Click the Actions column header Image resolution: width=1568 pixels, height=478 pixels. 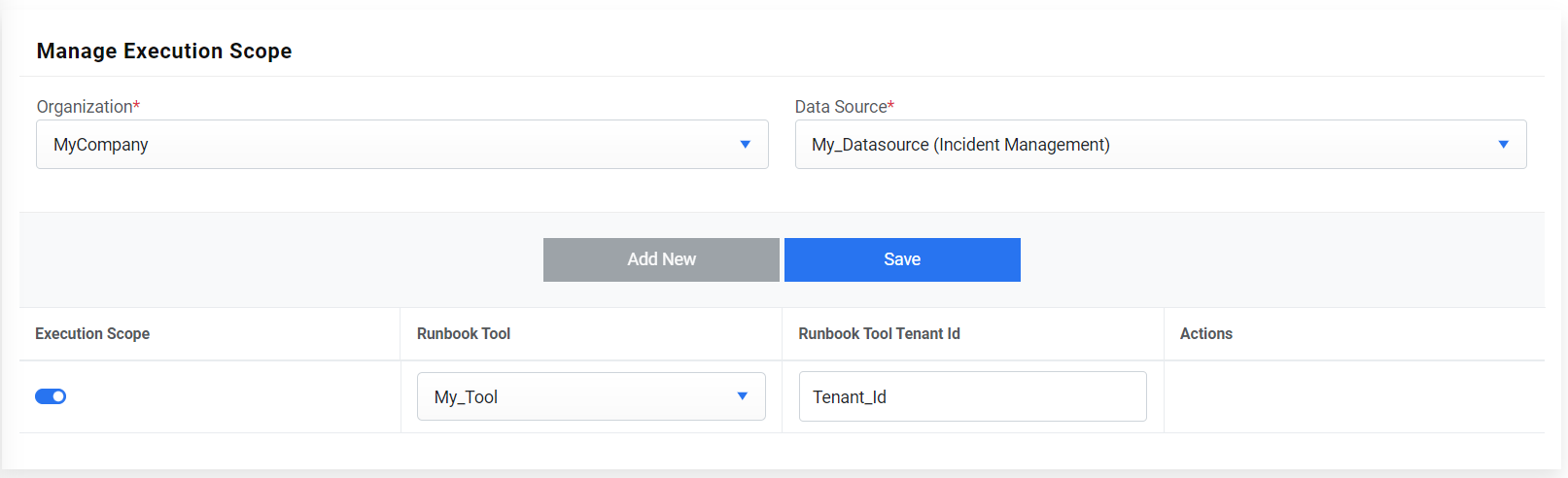1205,334
